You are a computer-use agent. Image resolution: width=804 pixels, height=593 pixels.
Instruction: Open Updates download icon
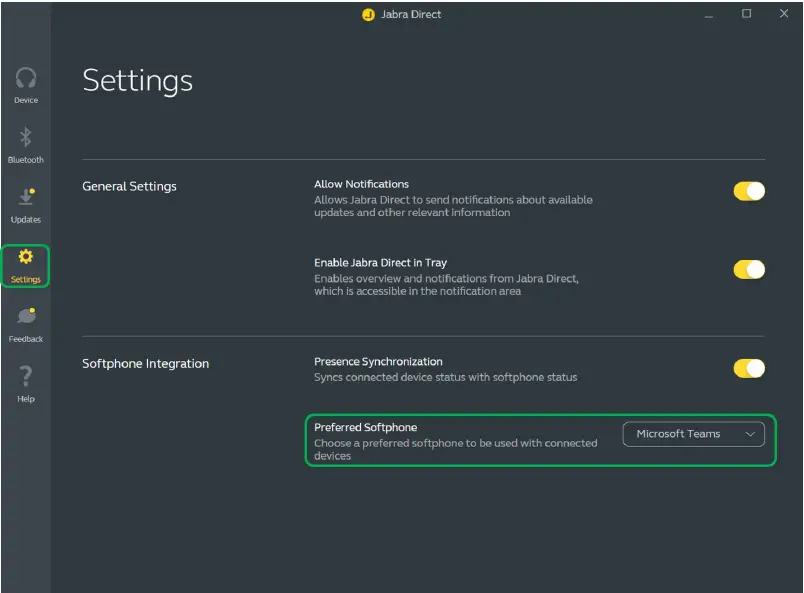click(x=26, y=198)
